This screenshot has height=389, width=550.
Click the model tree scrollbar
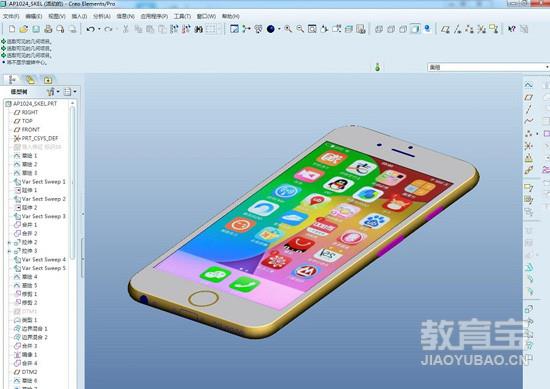(73, 182)
